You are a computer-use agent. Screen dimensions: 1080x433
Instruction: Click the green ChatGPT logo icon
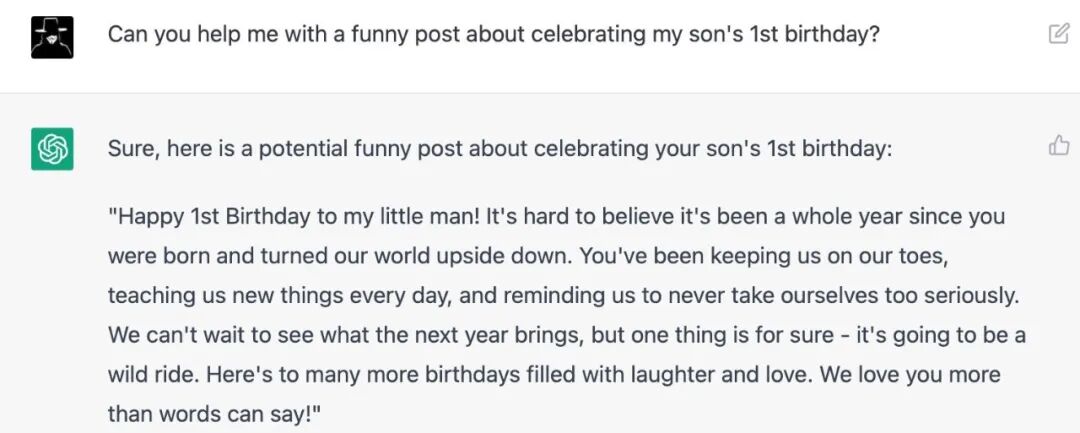(52, 149)
